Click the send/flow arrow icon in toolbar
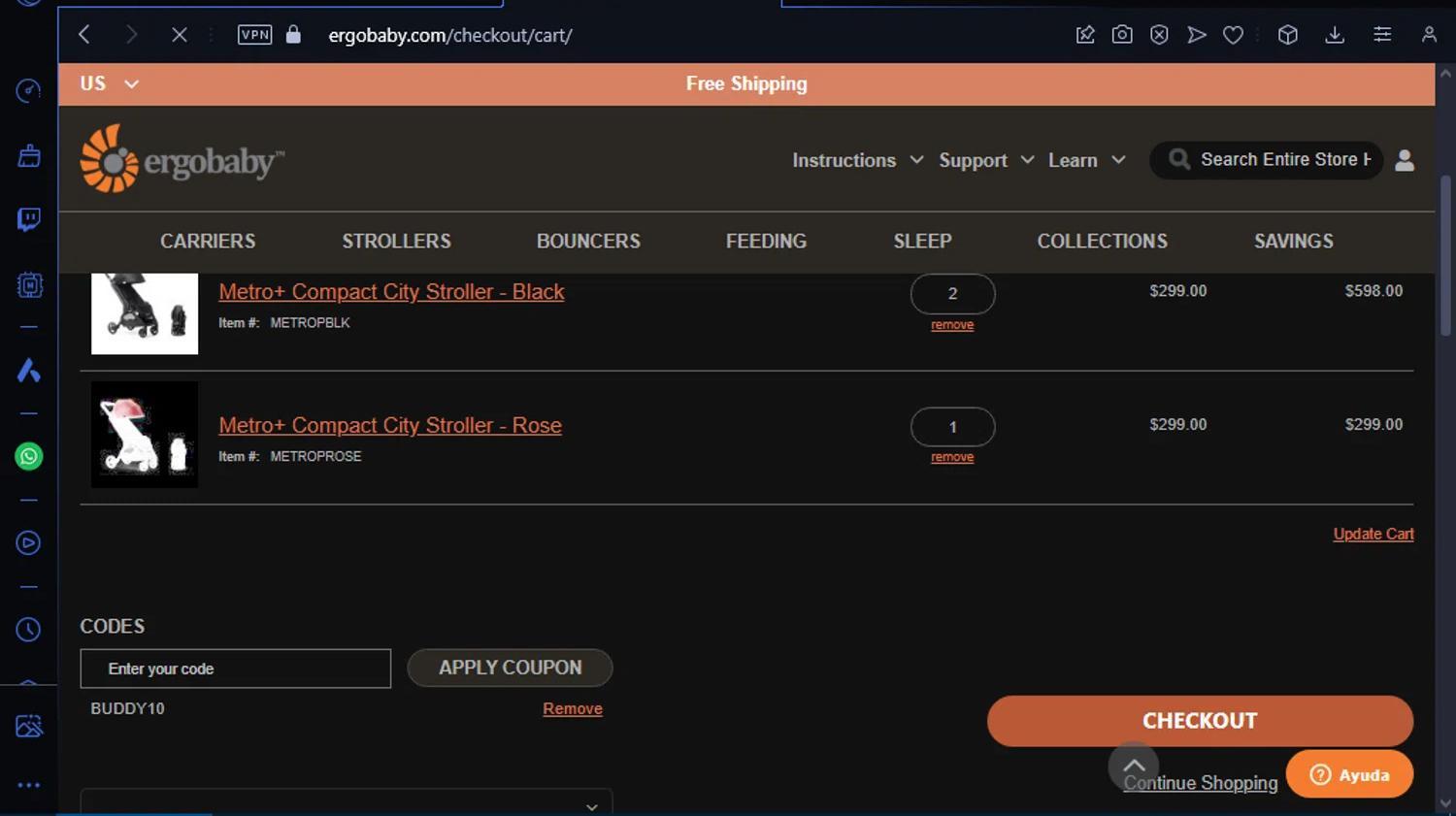This screenshot has height=816, width=1456. [x=1197, y=35]
